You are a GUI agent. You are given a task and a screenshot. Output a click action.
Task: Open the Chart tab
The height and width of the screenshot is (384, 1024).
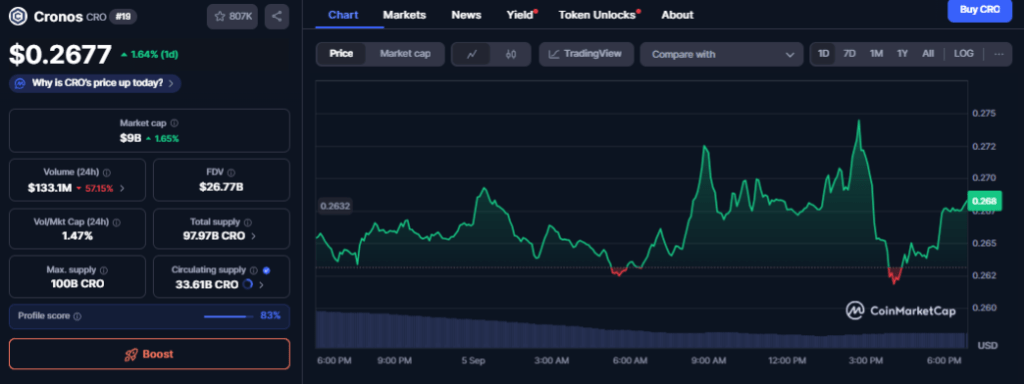(343, 15)
